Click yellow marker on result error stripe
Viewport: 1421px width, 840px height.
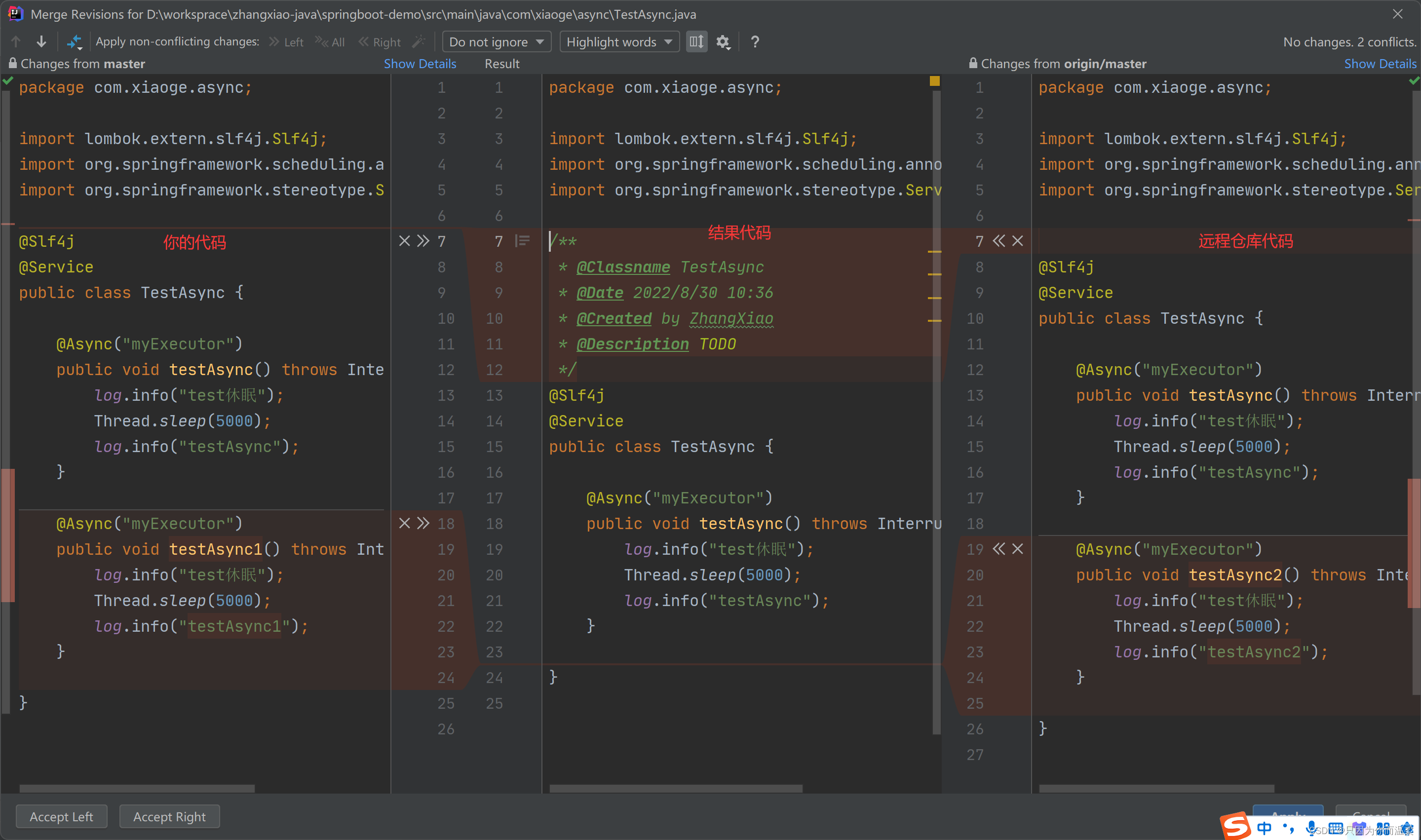click(934, 81)
